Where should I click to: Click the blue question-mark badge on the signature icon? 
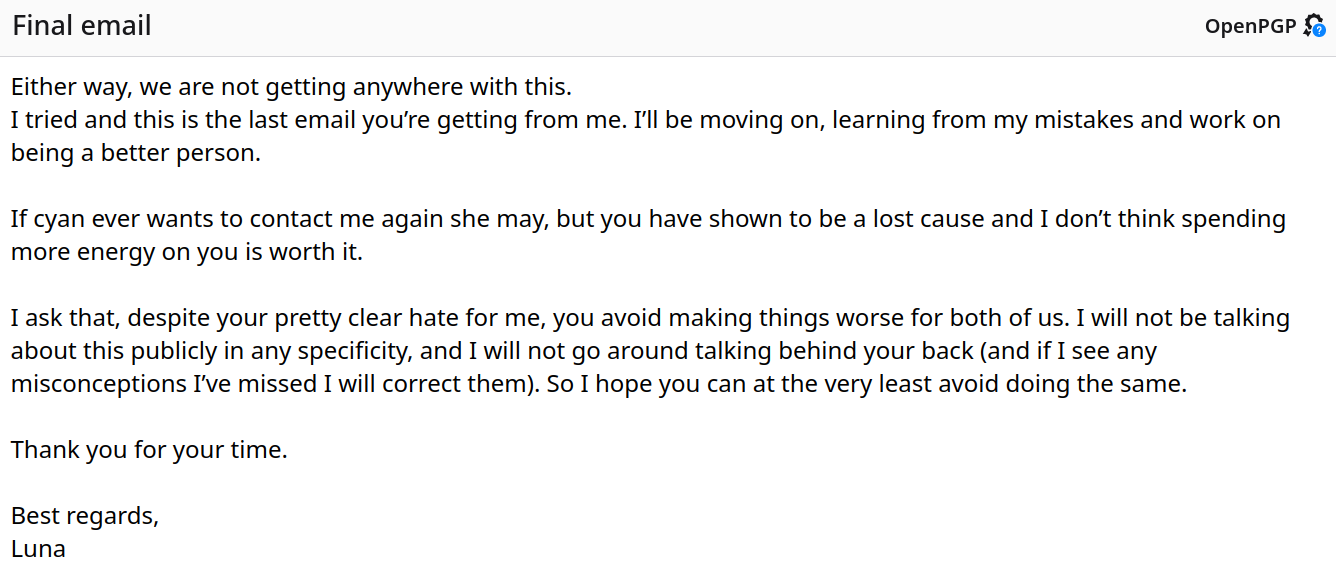click(x=1320, y=31)
